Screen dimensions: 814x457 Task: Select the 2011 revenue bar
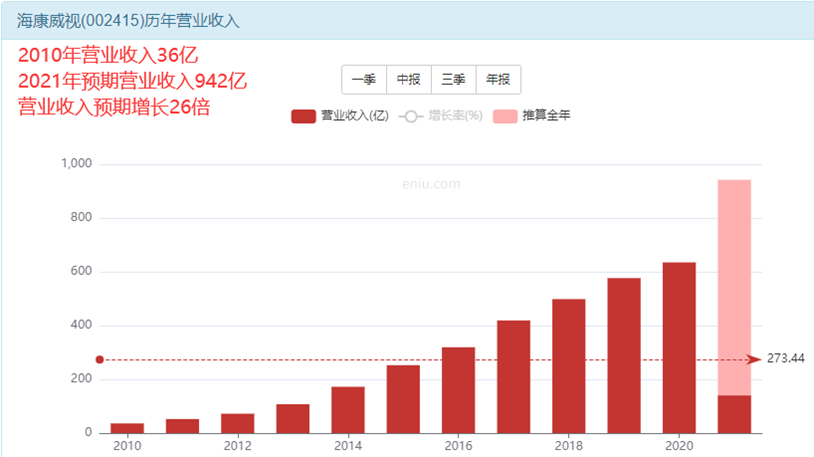[x=182, y=426]
